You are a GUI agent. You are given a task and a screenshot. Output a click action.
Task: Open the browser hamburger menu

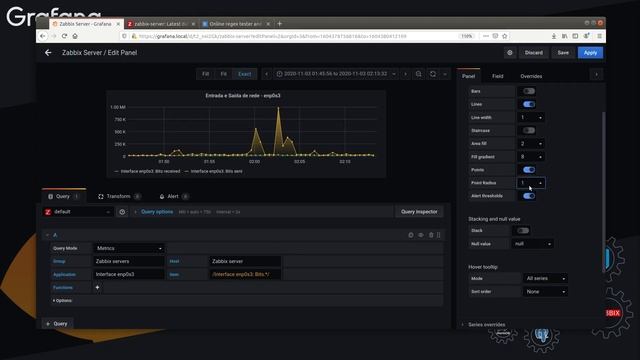pos(600,36)
